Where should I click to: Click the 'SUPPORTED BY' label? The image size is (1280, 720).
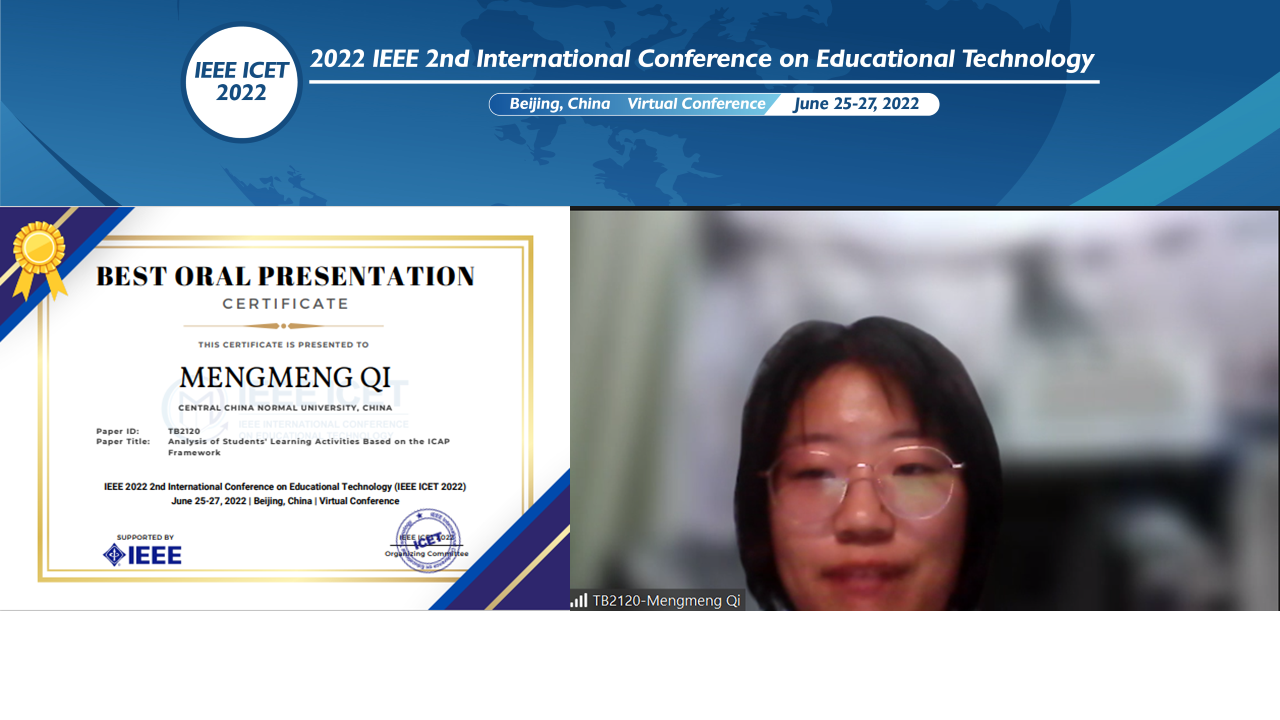(x=145, y=537)
